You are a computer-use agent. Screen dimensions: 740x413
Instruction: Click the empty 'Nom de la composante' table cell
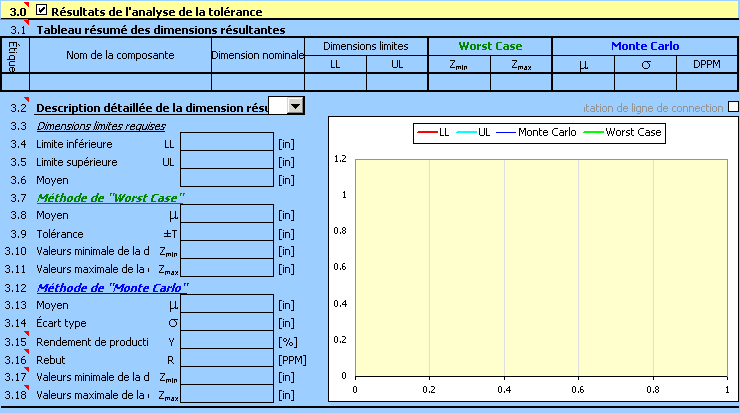[120, 82]
